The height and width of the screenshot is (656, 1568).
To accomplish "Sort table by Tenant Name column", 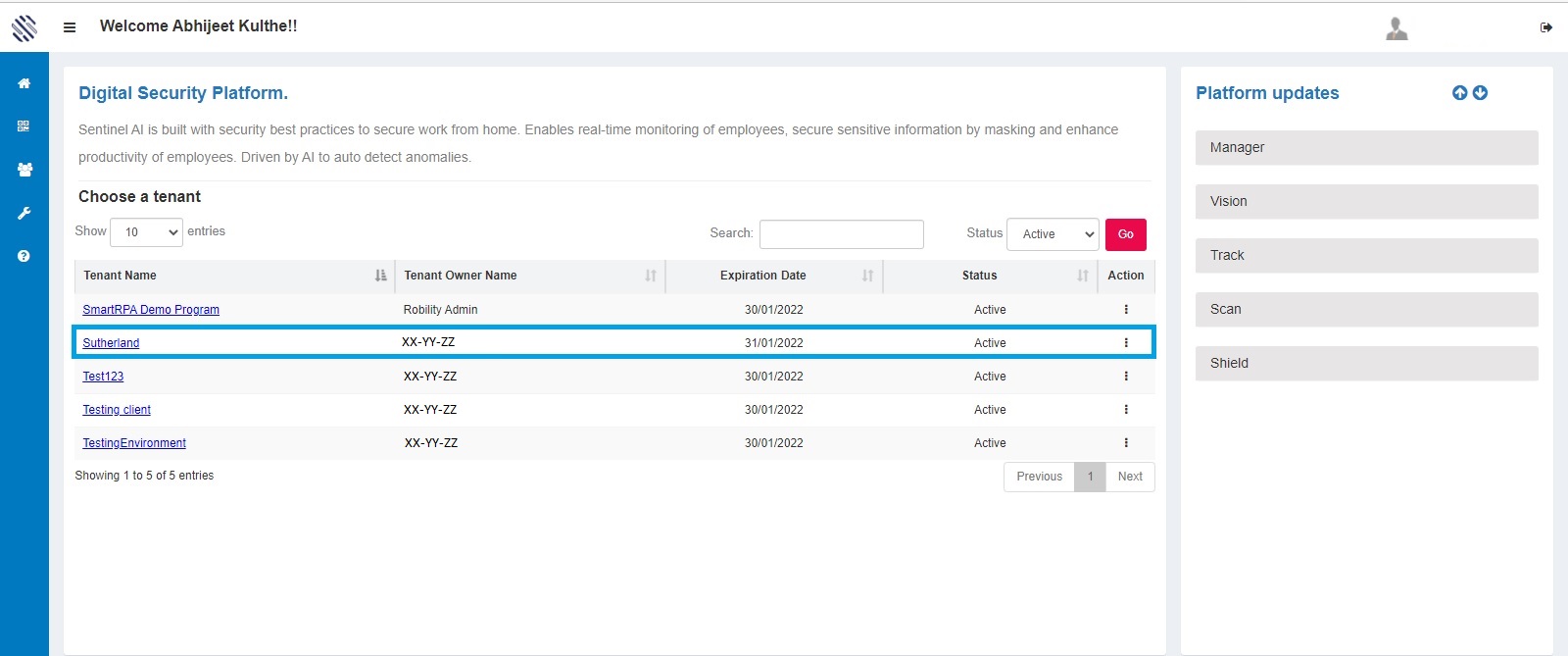I will pos(234,276).
